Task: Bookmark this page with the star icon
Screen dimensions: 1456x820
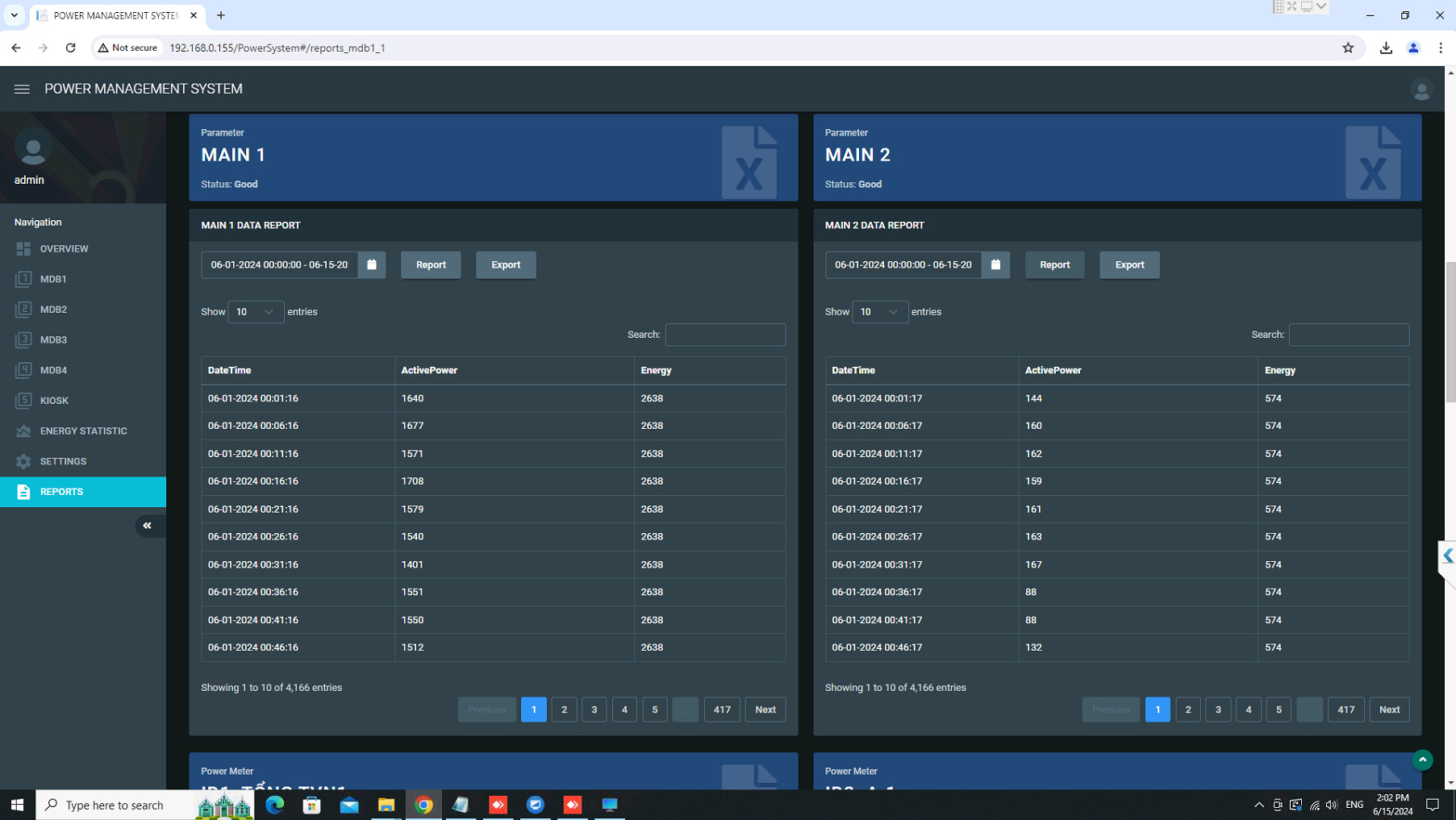Action: 1348,48
